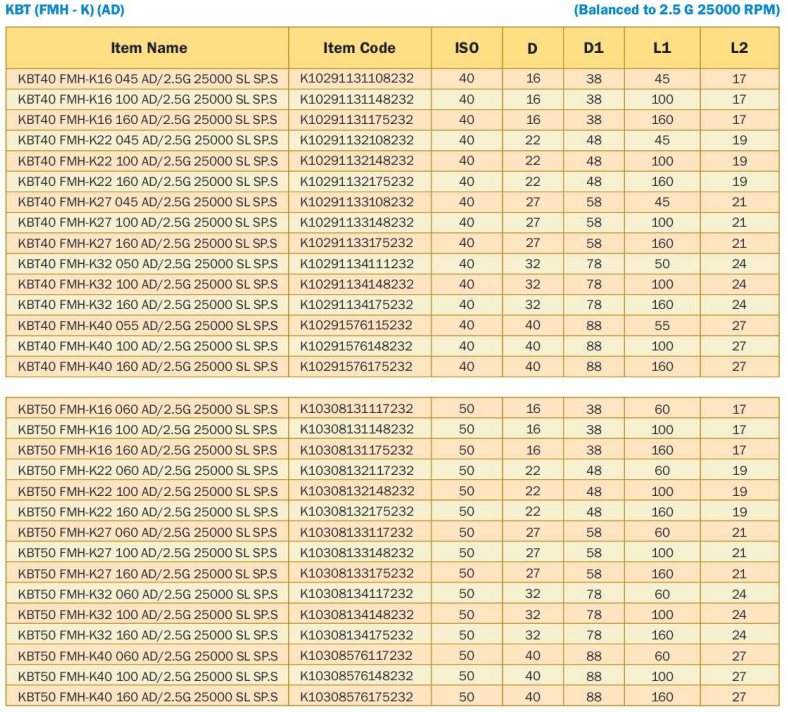Screen dimensions: 788x712
Task: Select item code K10291576175232
Action: pos(357,366)
